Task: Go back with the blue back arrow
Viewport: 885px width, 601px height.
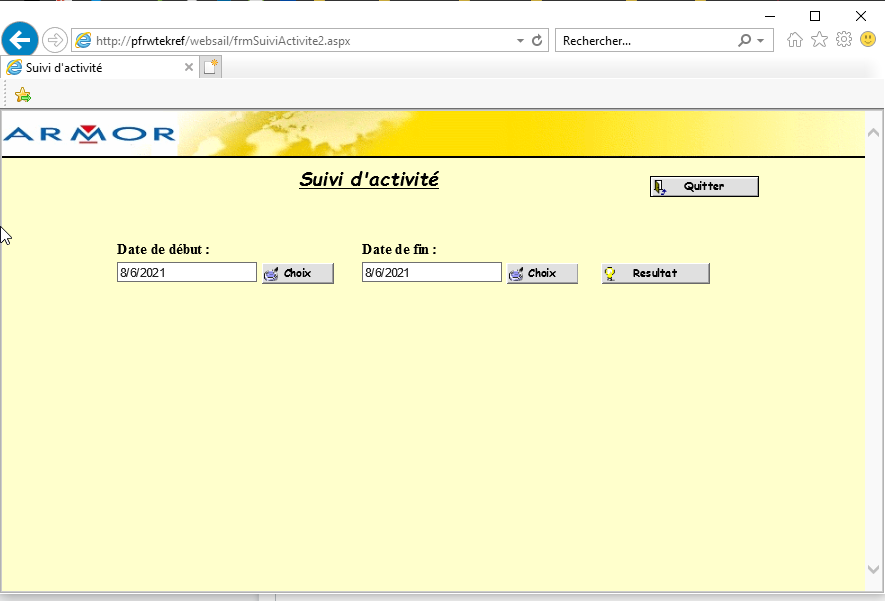Action: point(20,40)
